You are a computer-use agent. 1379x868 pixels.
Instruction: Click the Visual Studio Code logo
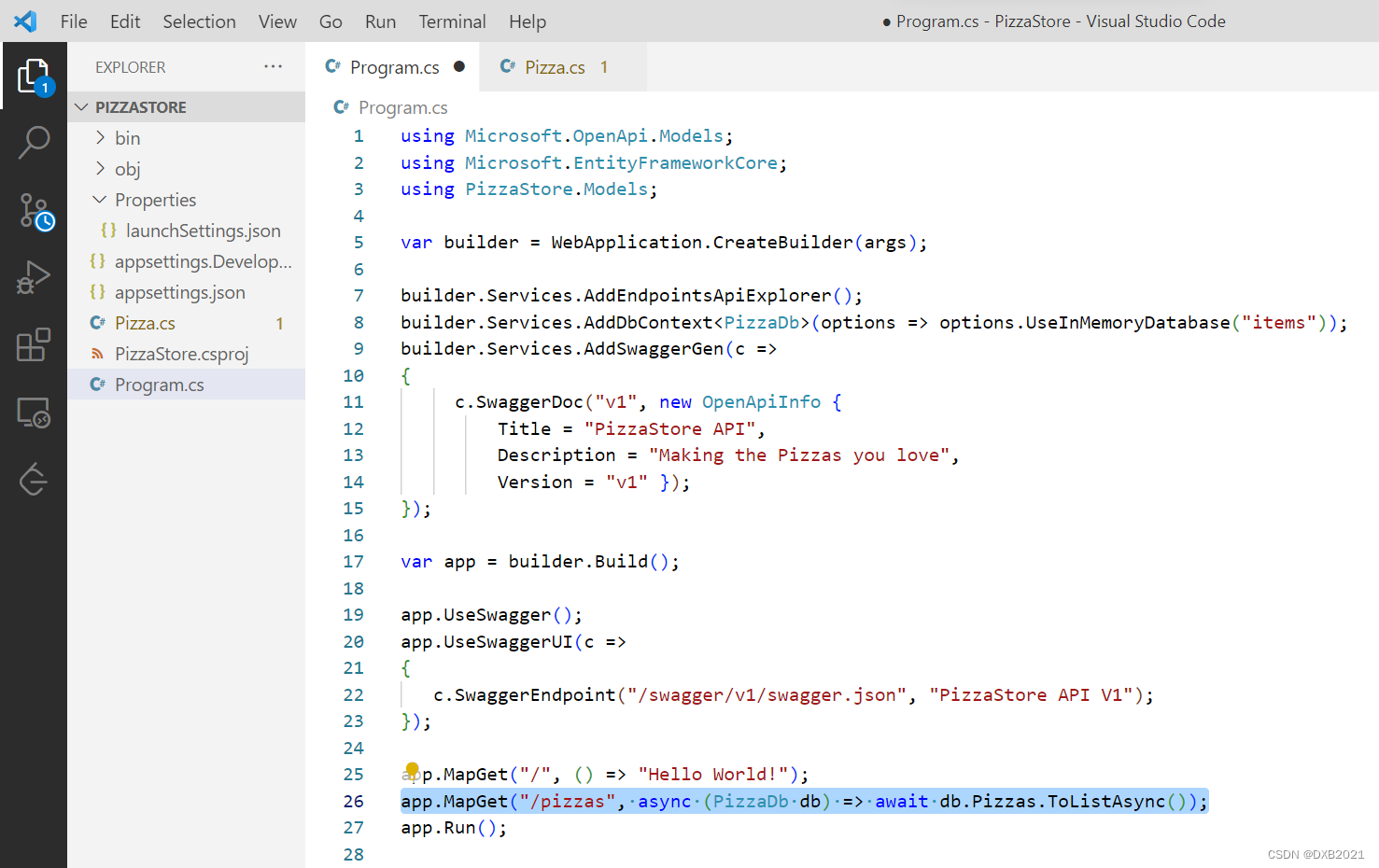pos(25,21)
